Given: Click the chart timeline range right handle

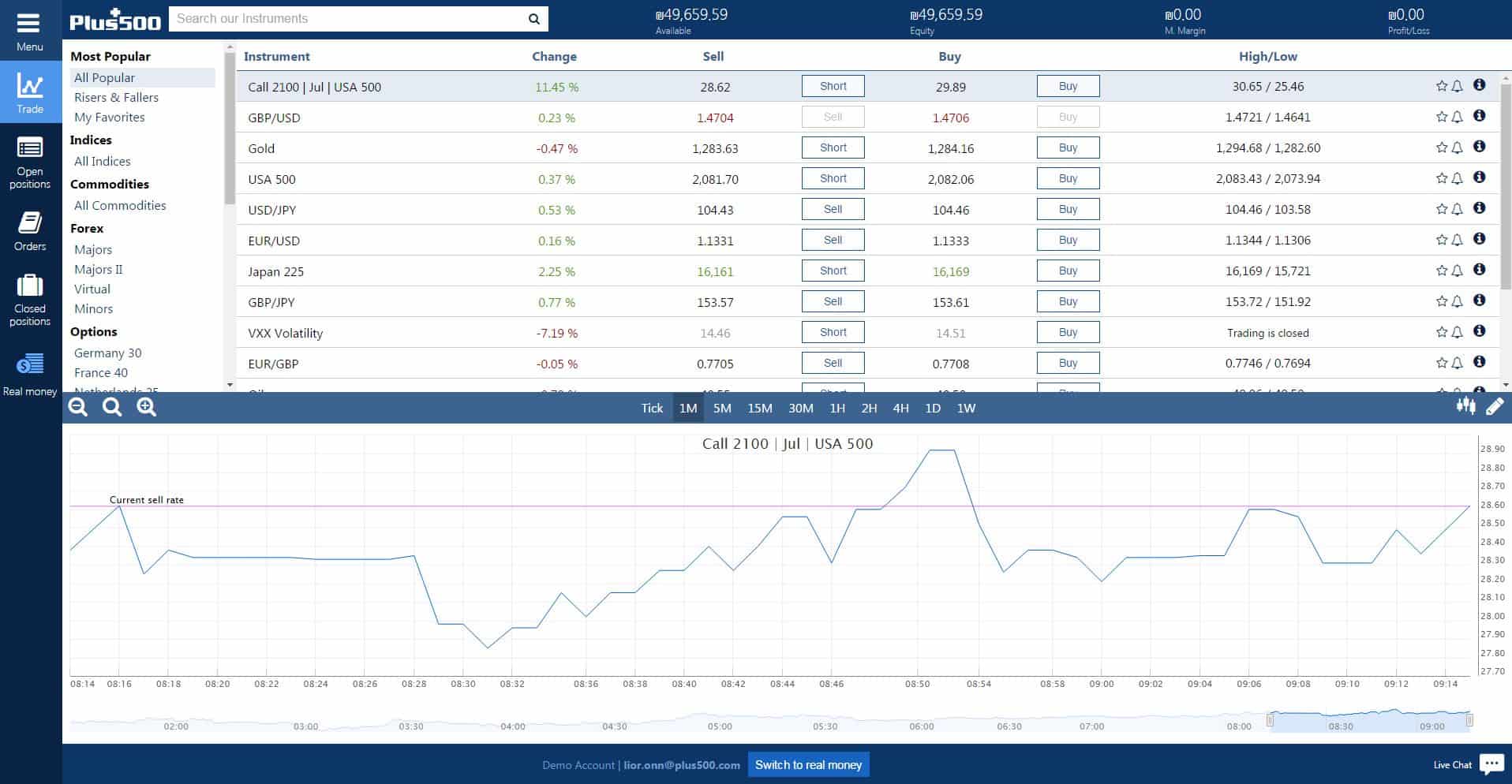Looking at the screenshot, I should [x=1469, y=719].
